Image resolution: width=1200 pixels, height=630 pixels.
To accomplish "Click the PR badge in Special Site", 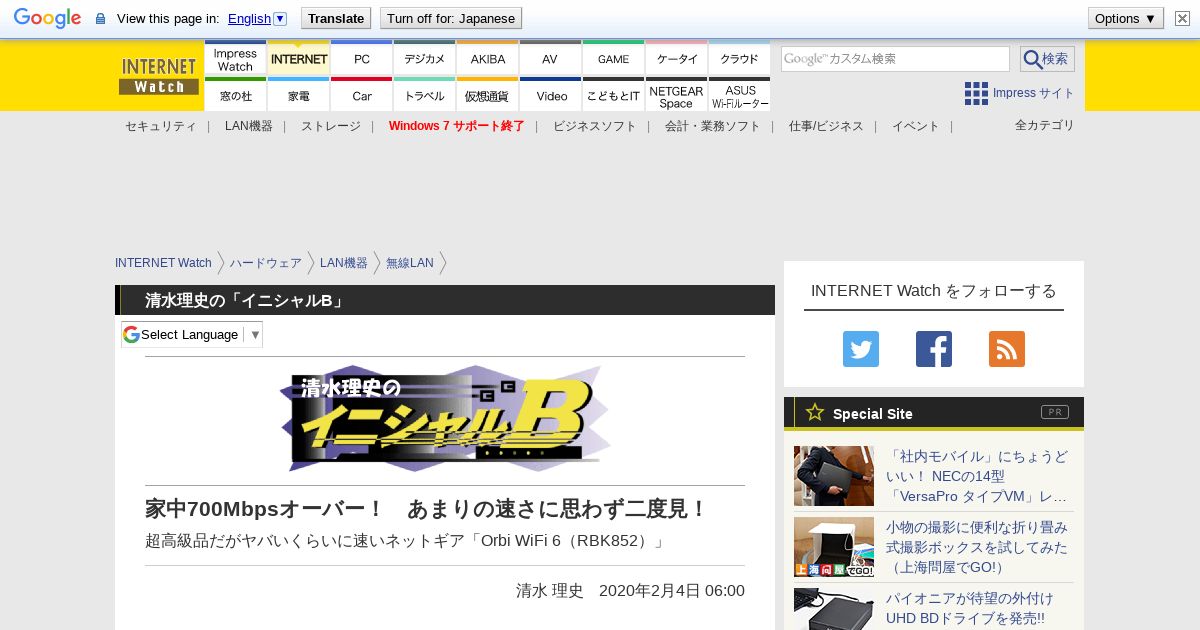I will 1054,412.
